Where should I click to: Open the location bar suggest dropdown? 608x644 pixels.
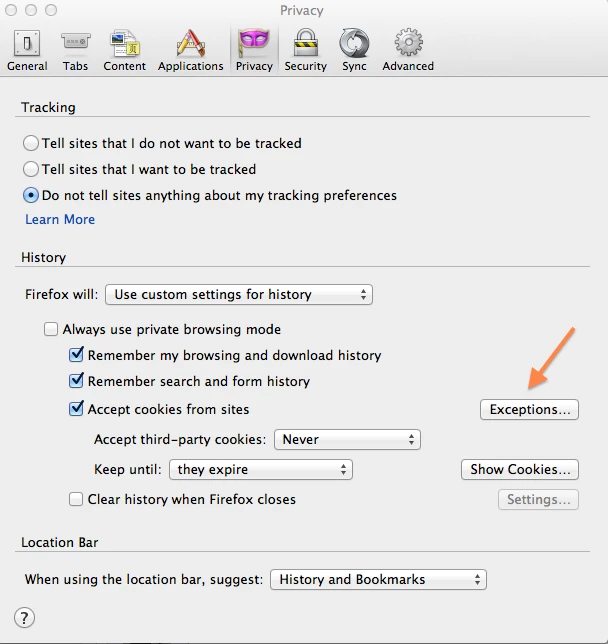click(378, 580)
